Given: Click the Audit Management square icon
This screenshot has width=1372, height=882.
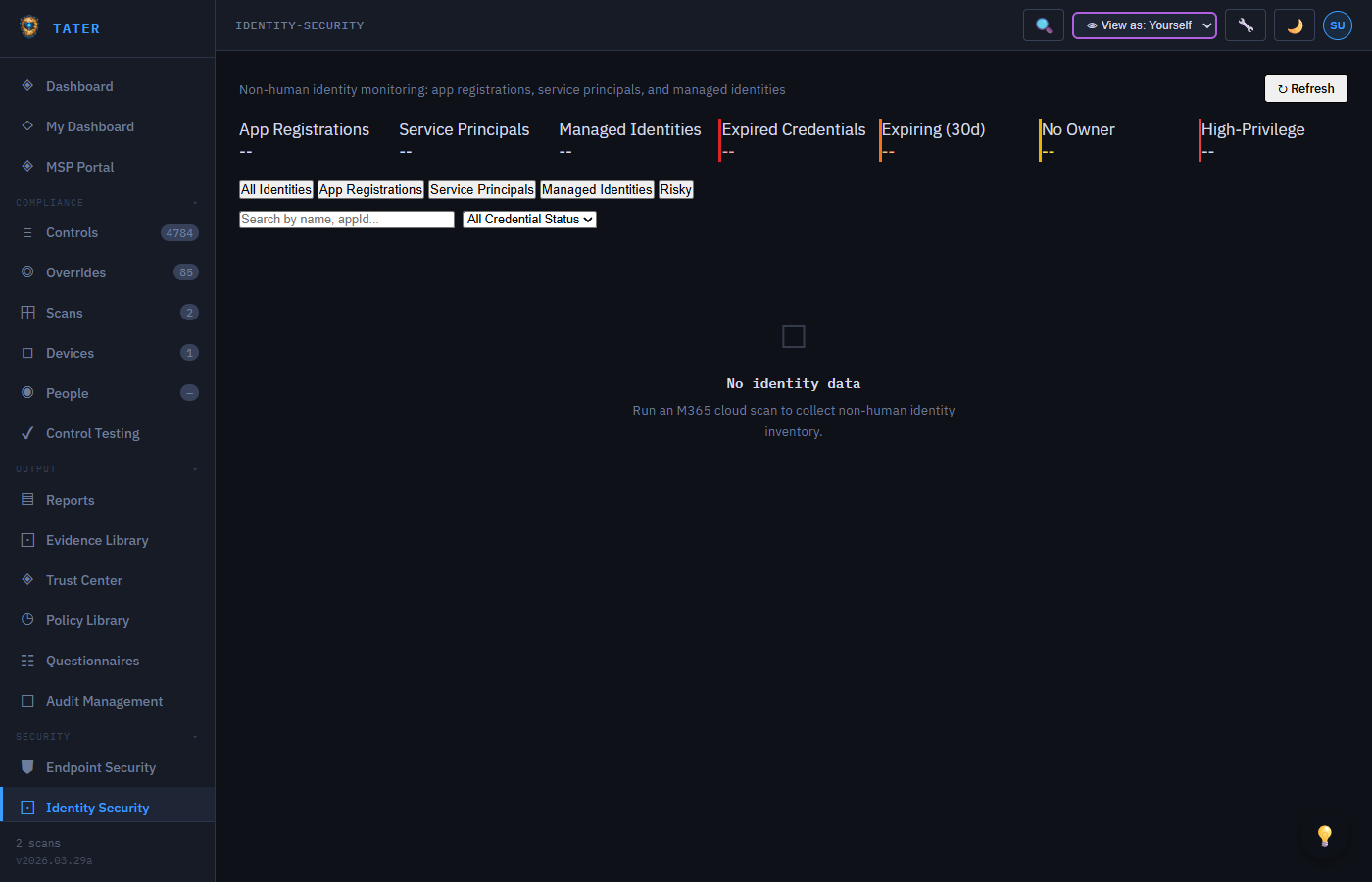Looking at the screenshot, I should [27, 701].
